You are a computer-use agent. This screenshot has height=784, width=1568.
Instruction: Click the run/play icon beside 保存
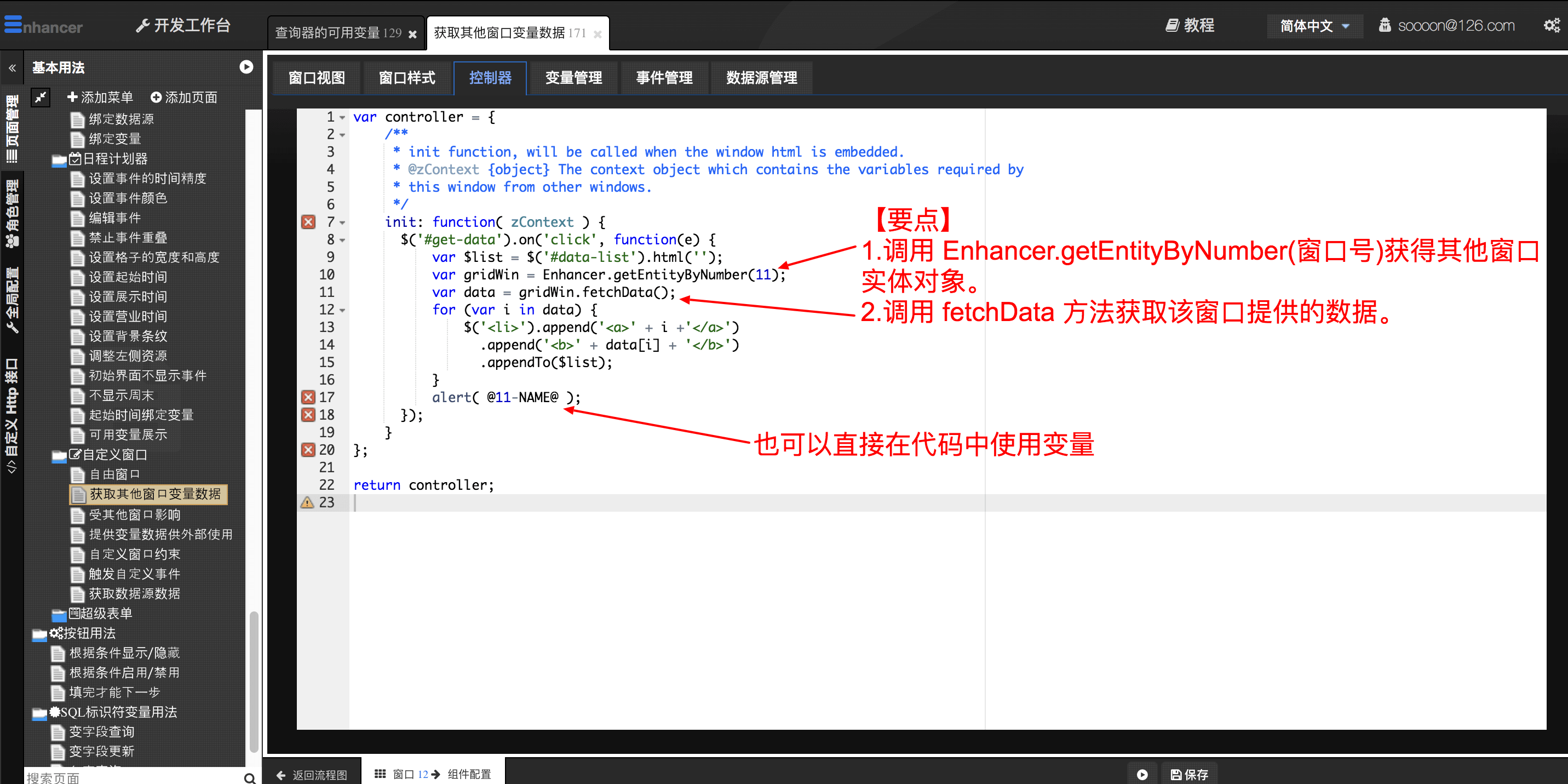pos(1142,774)
